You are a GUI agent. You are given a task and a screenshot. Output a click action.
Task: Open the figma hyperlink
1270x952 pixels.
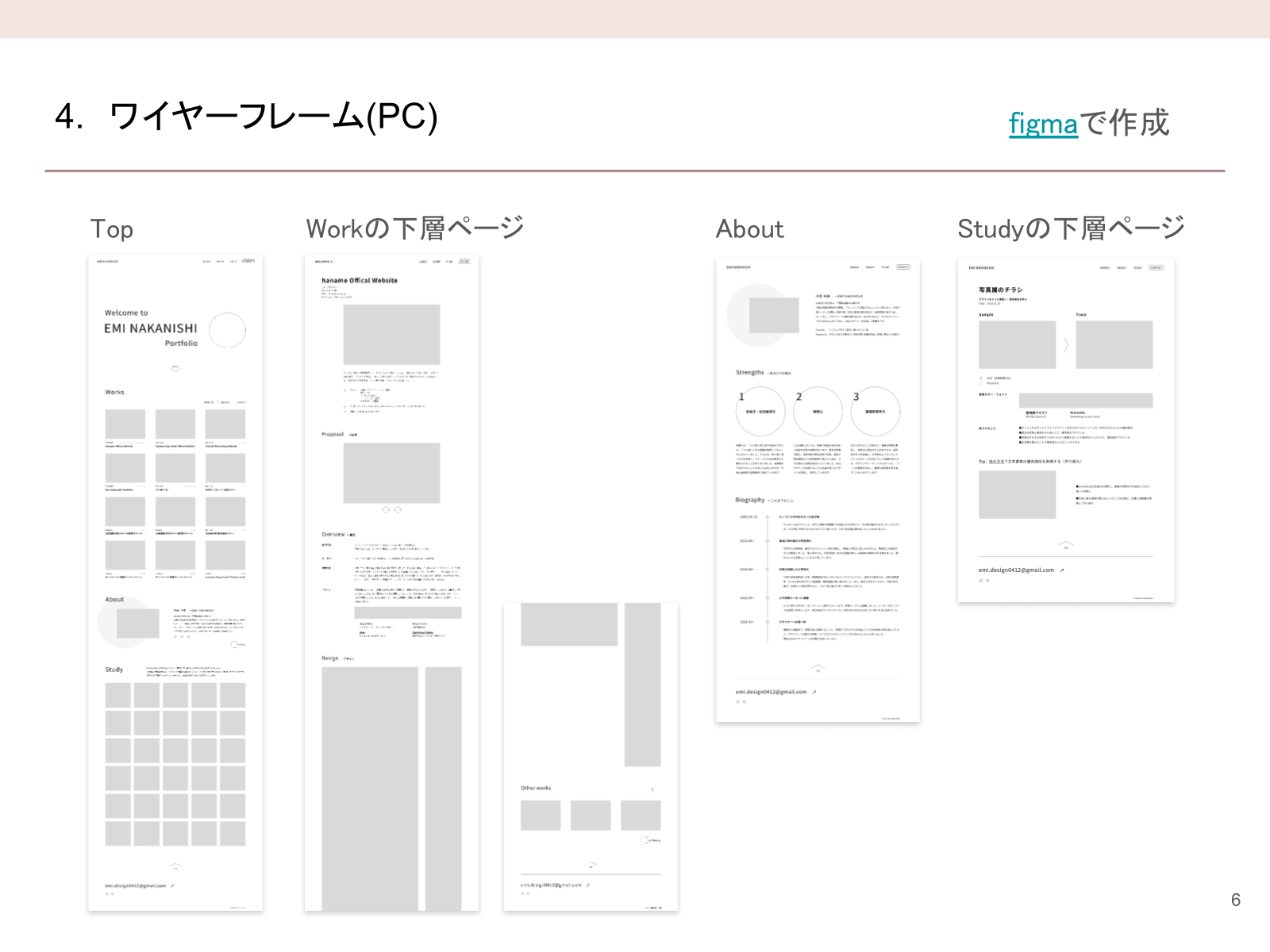click(1043, 125)
